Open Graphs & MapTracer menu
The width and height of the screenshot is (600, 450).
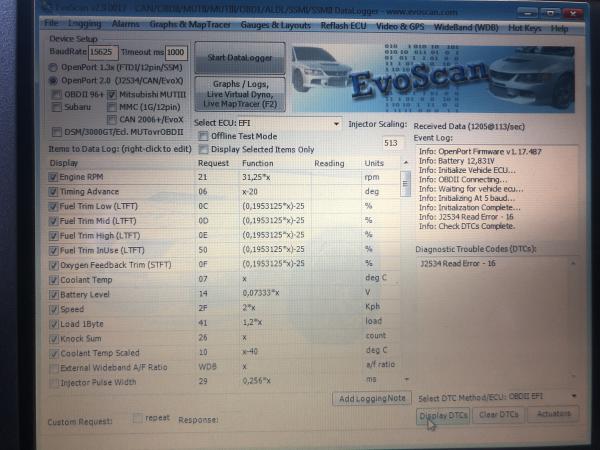coord(190,25)
